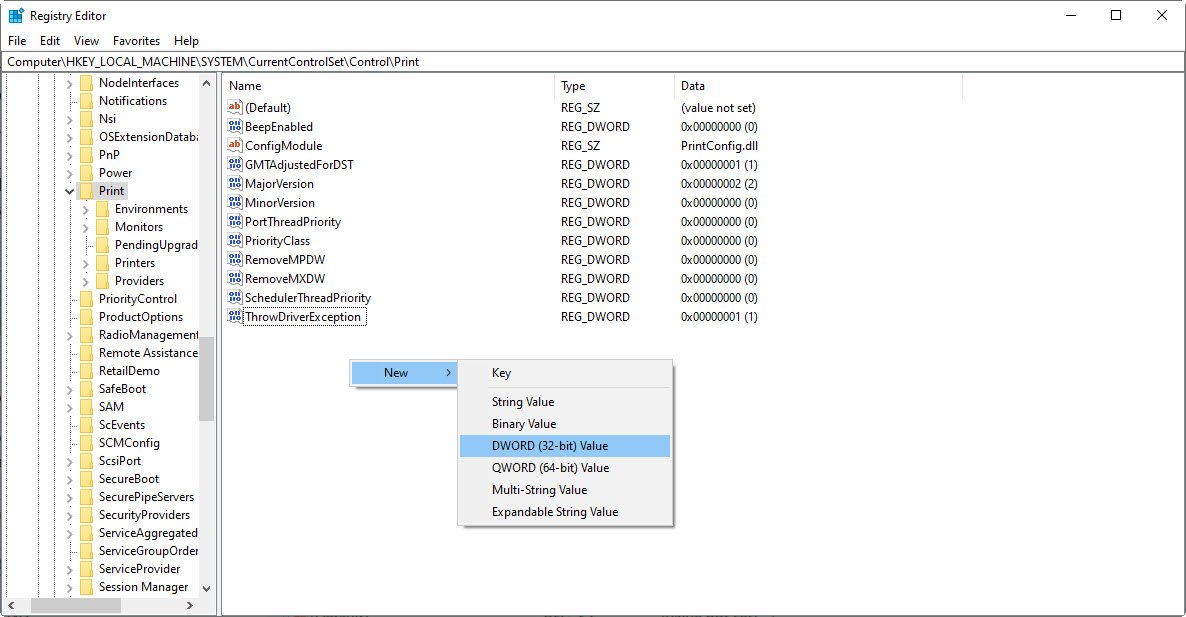Click the Registry Editor app icon in title bar
This screenshot has width=1186, height=617.
point(15,15)
